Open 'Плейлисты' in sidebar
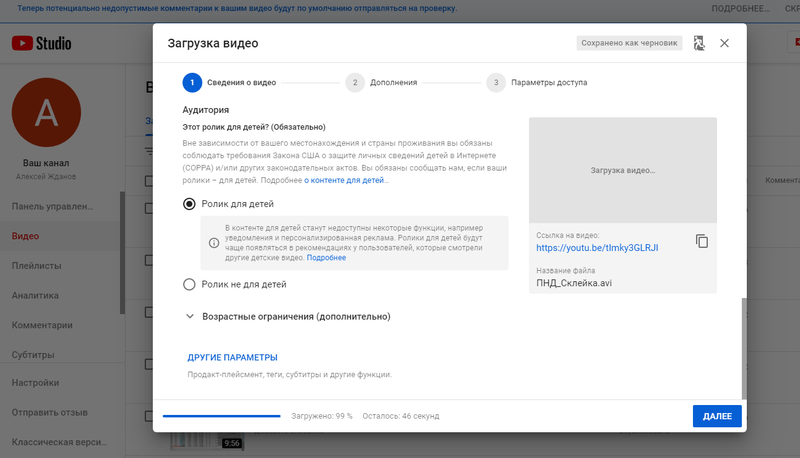This screenshot has height=458, width=800. pyautogui.click(x=37, y=266)
